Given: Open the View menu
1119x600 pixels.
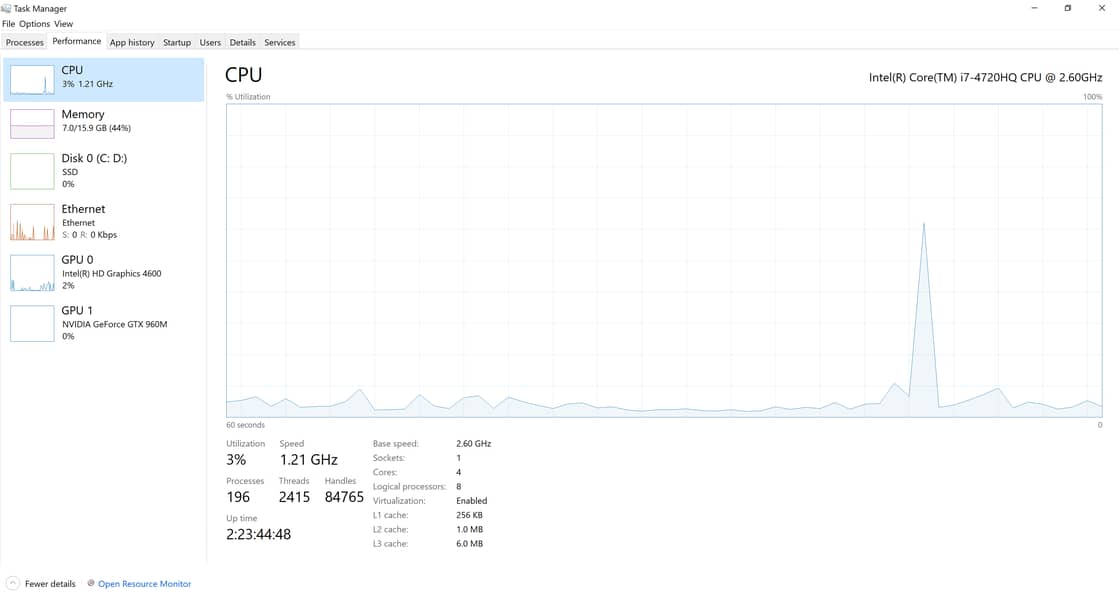Looking at the screenshot, I should click(63, 24).
